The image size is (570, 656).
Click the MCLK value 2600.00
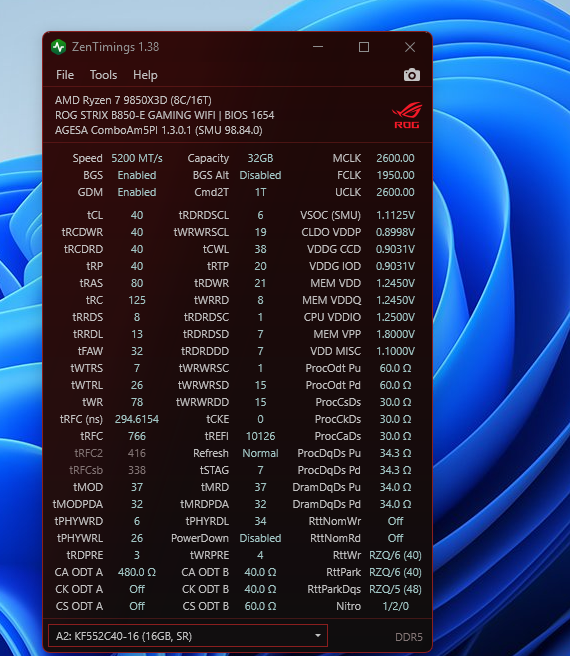coord(395,158)
